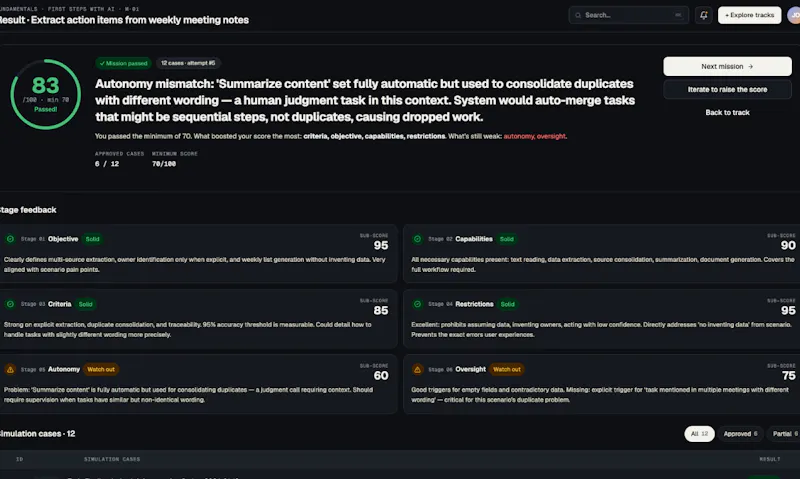The width and height of the screenshot is (800, 479).
Task: Click the RESULT column header
Action: click(769, 459)
